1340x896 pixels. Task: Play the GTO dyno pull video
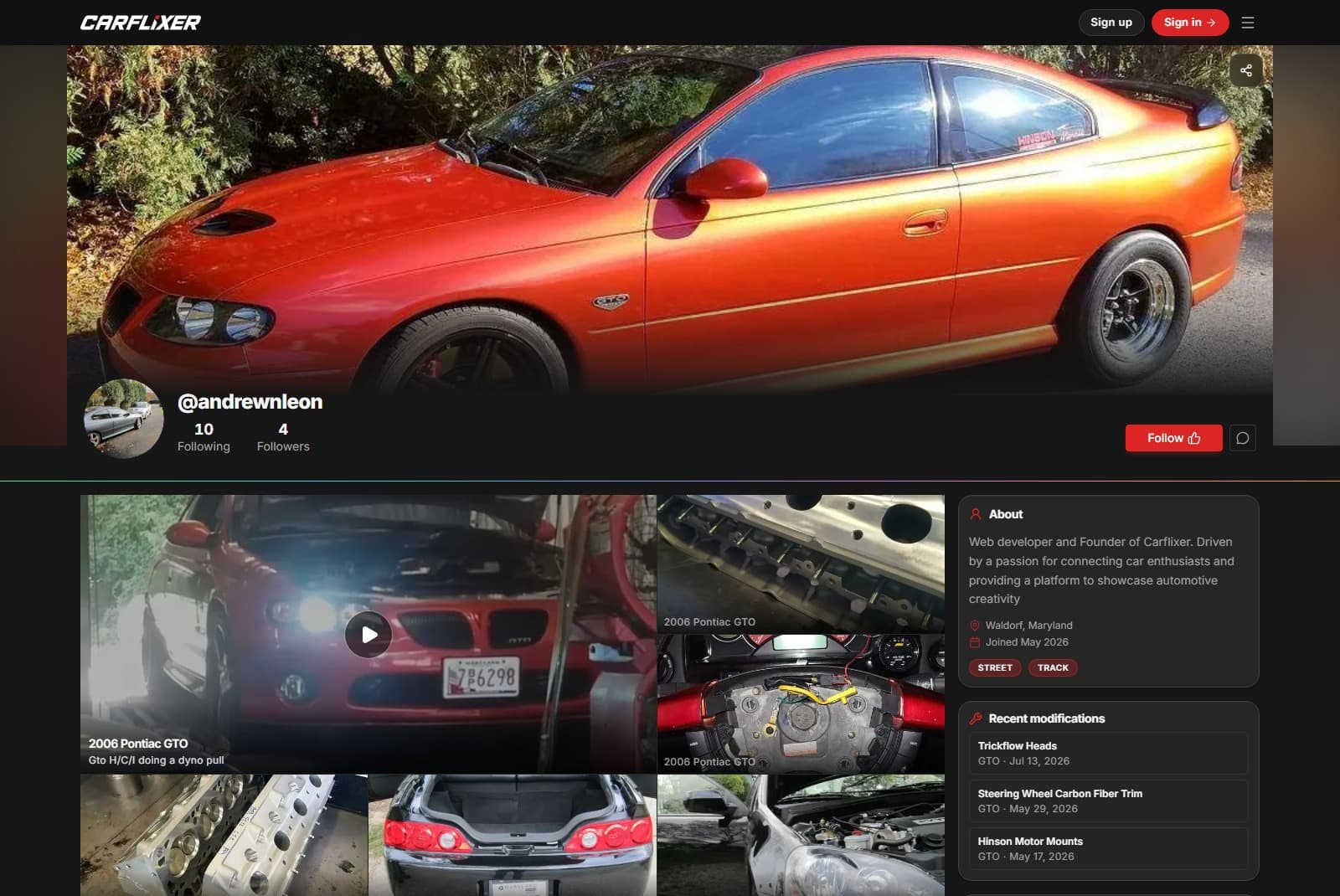point(368,635)
